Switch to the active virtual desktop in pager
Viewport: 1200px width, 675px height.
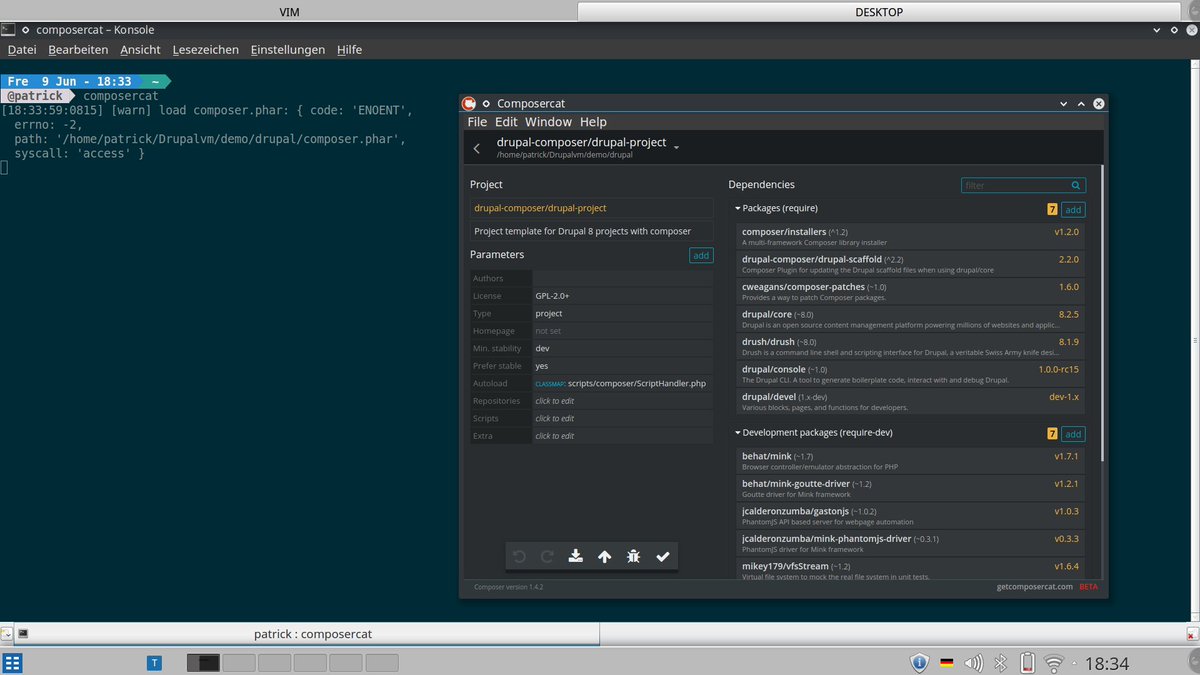point(203,662)
